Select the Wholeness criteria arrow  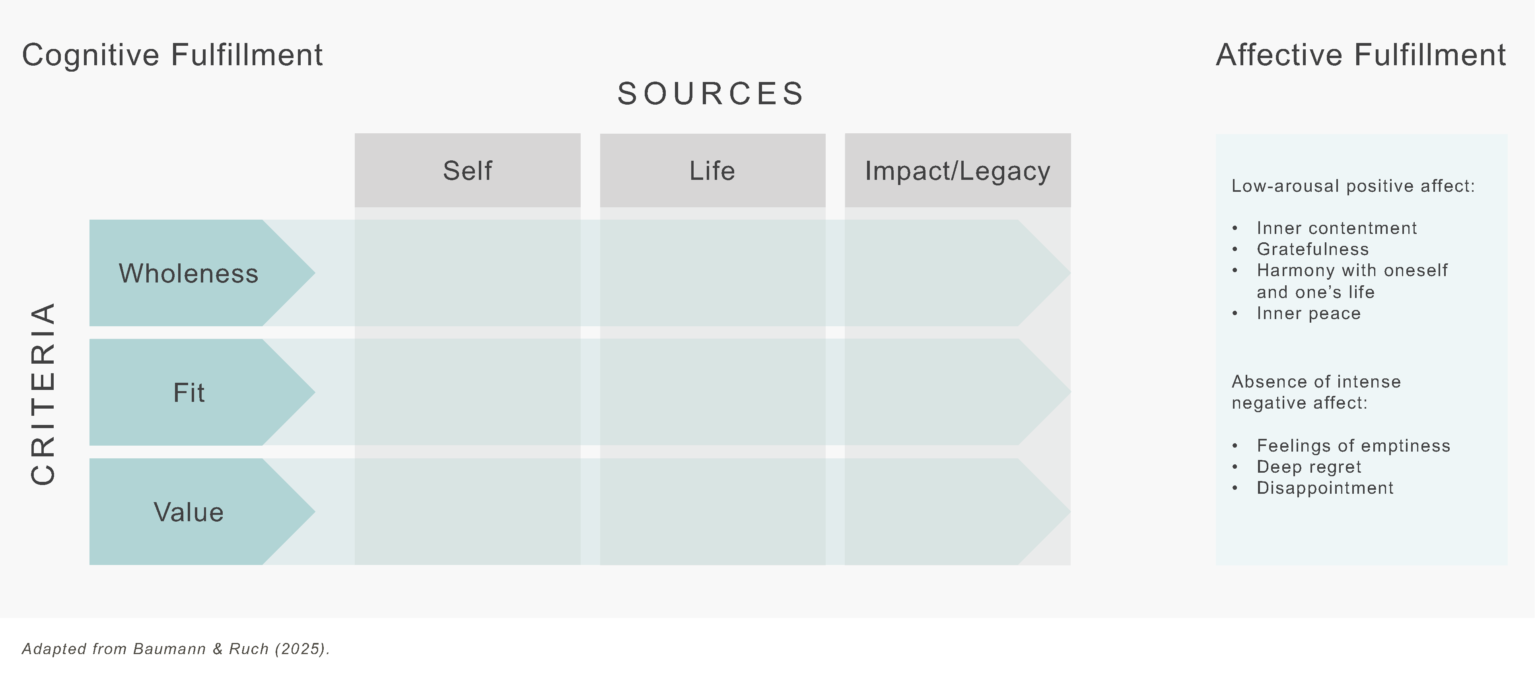(189, 273)
